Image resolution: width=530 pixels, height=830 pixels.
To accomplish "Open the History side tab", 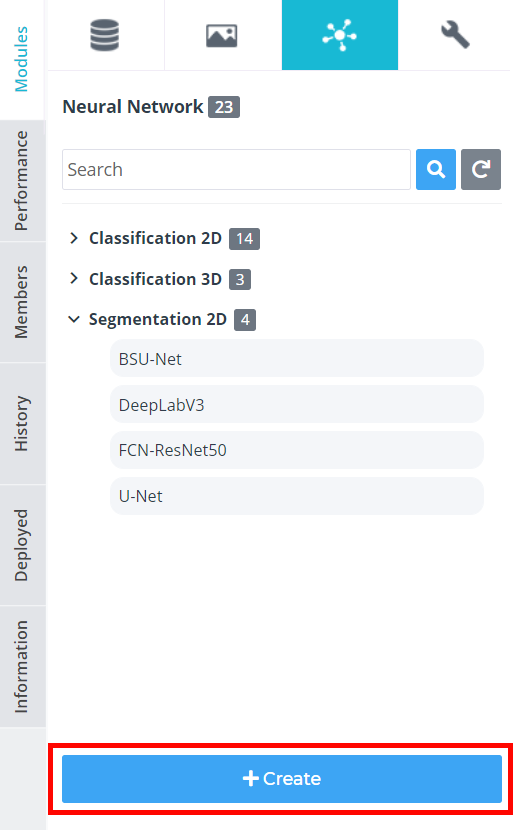I will 22,423.
